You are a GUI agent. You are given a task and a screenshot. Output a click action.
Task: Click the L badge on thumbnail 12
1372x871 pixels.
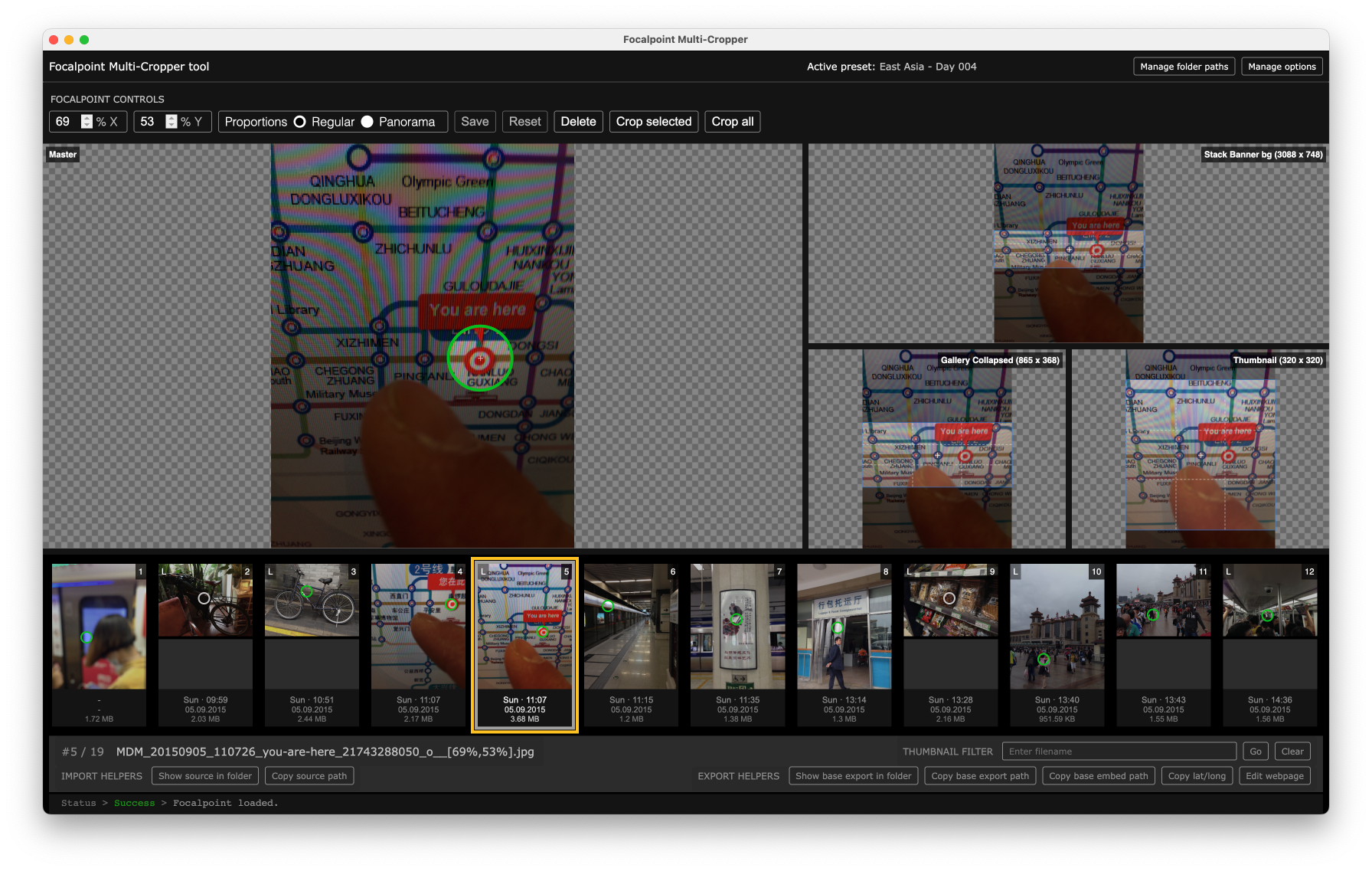point(1228,571)
